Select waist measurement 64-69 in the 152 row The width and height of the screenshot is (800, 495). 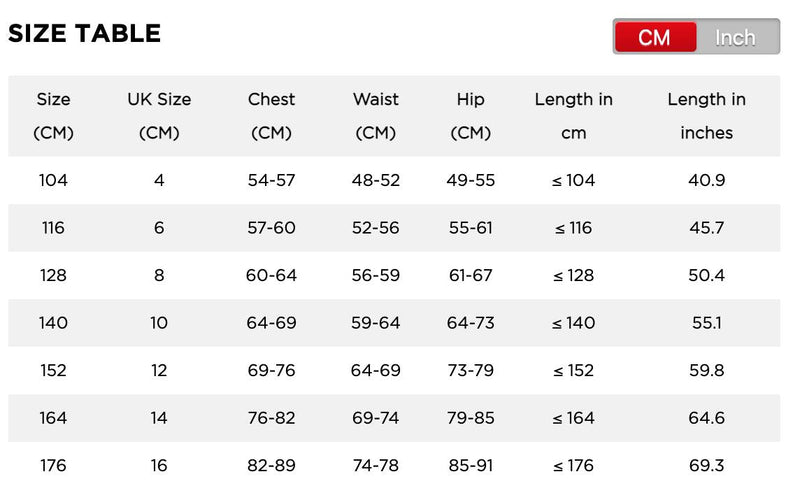coord(376,370)
